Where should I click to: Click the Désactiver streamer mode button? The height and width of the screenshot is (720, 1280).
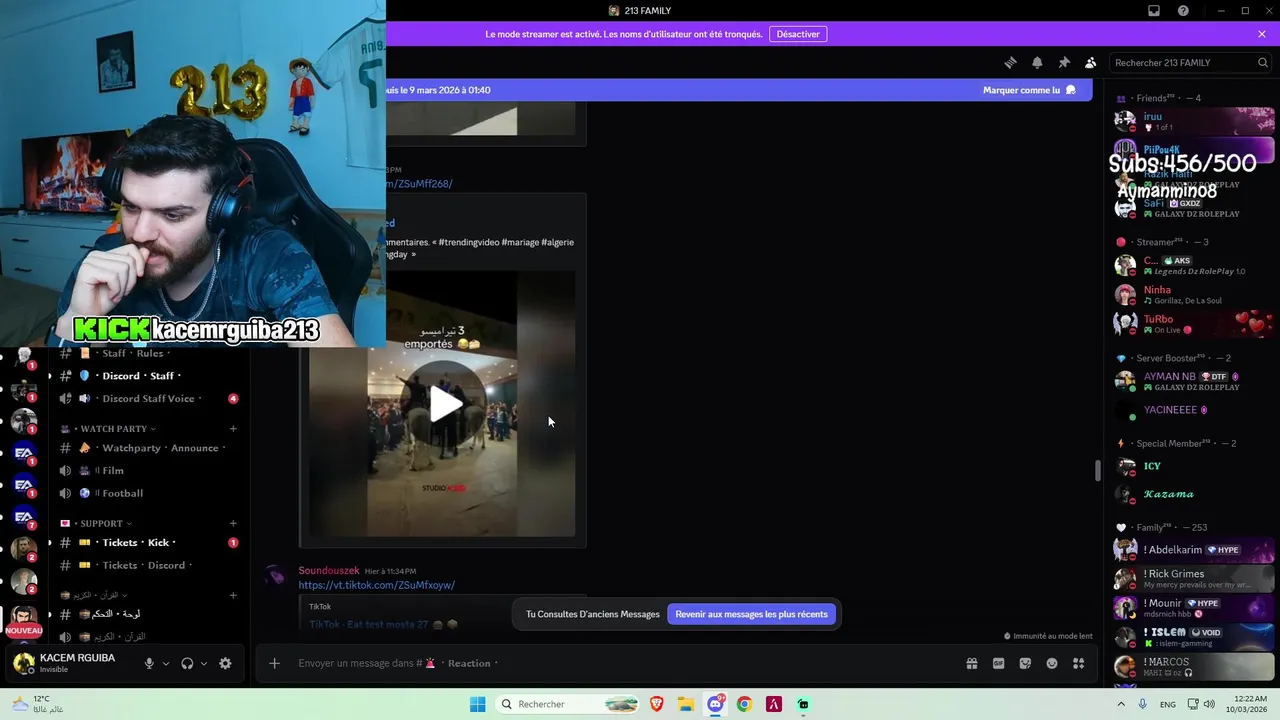798,34
